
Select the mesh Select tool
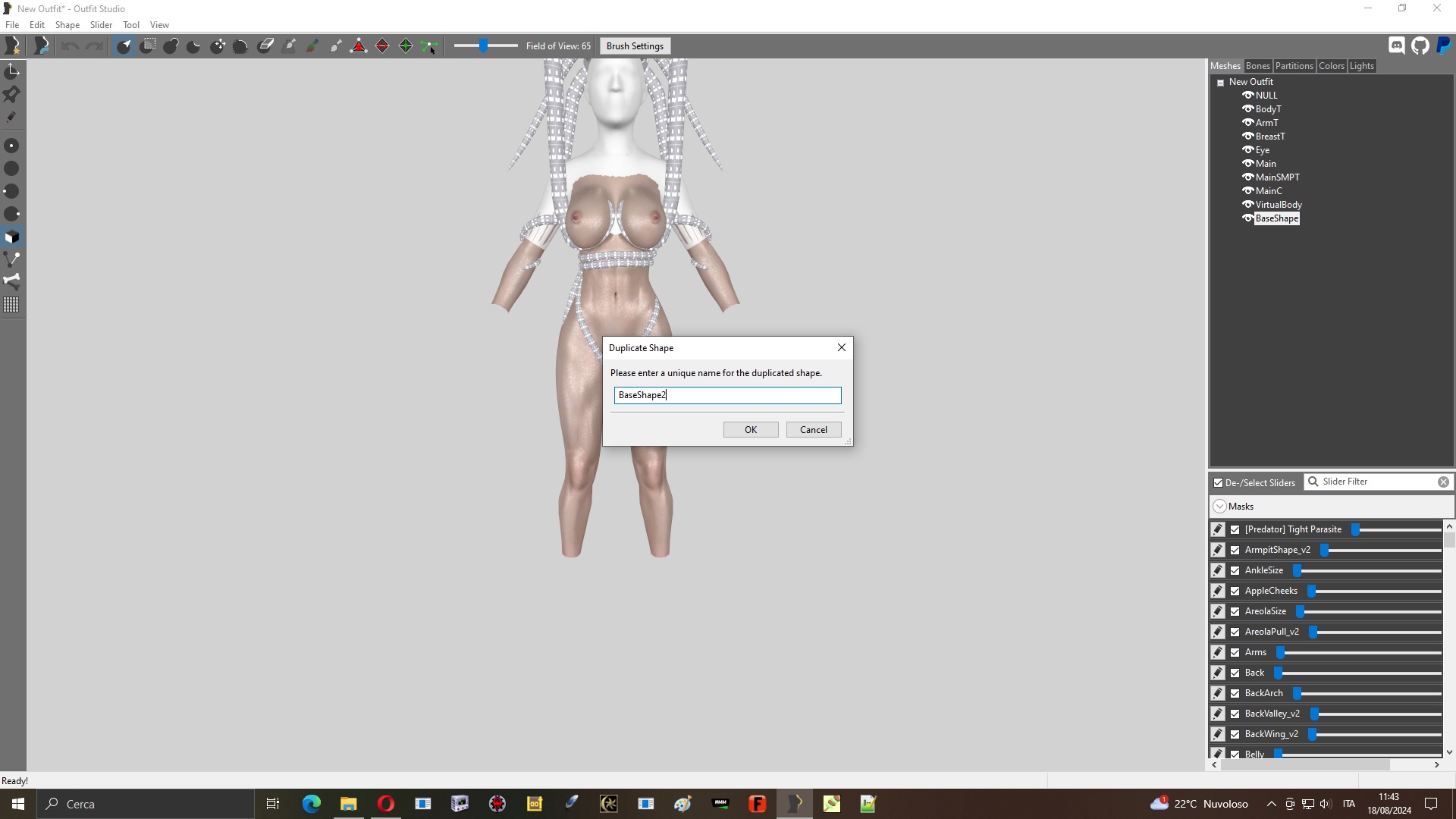[124, 46]
